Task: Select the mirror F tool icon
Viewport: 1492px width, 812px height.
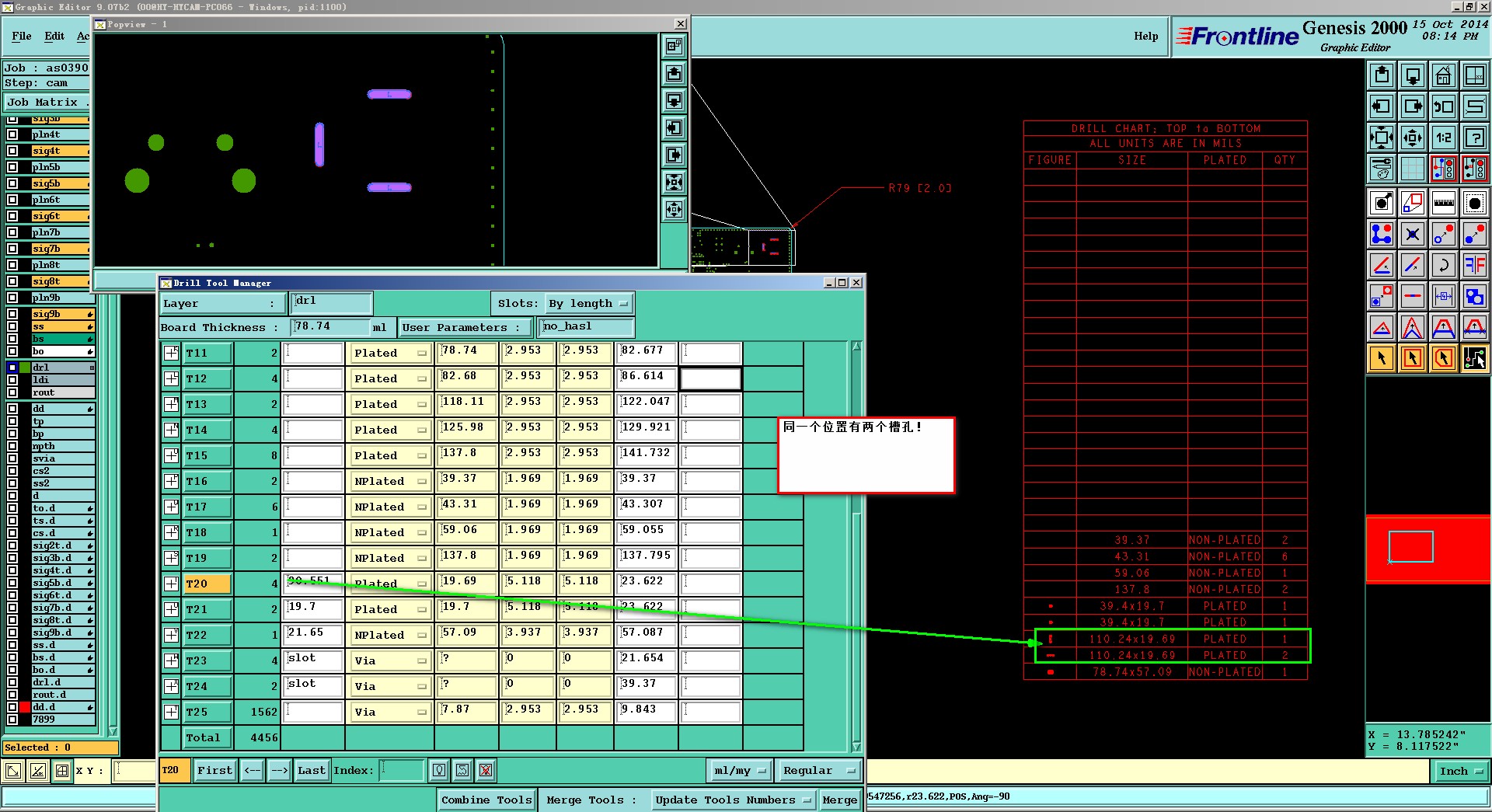Action: pyautogui.click(x=1475, y=265)
